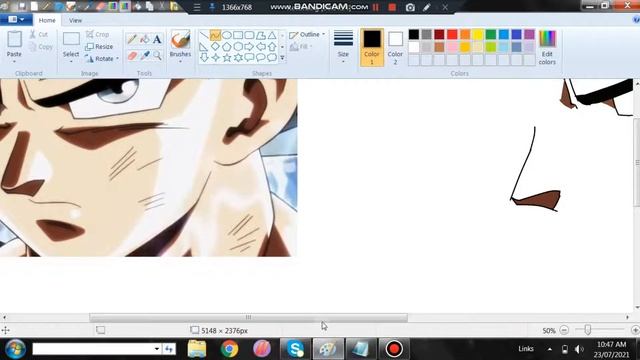This screenshot has width=640, height=360.
Task: Click the horizontal scrollbar right arrow
Action: pos(627,317)
